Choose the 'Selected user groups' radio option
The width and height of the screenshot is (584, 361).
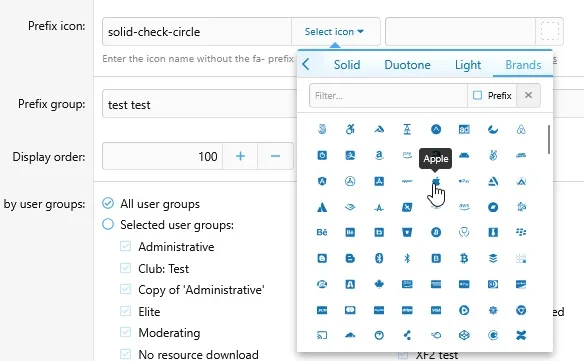108,224
